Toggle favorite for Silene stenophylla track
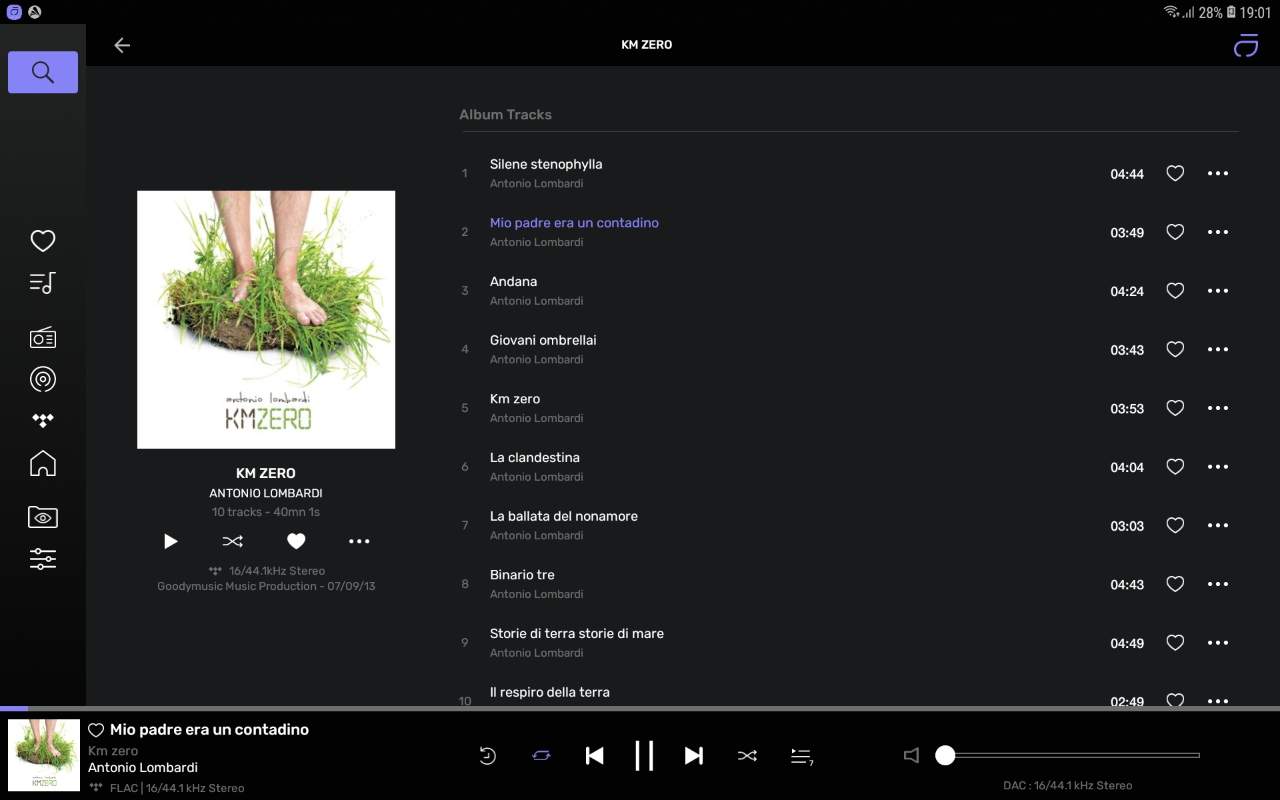Viewport: 1280px width, 800px height. coord(1175,174)
